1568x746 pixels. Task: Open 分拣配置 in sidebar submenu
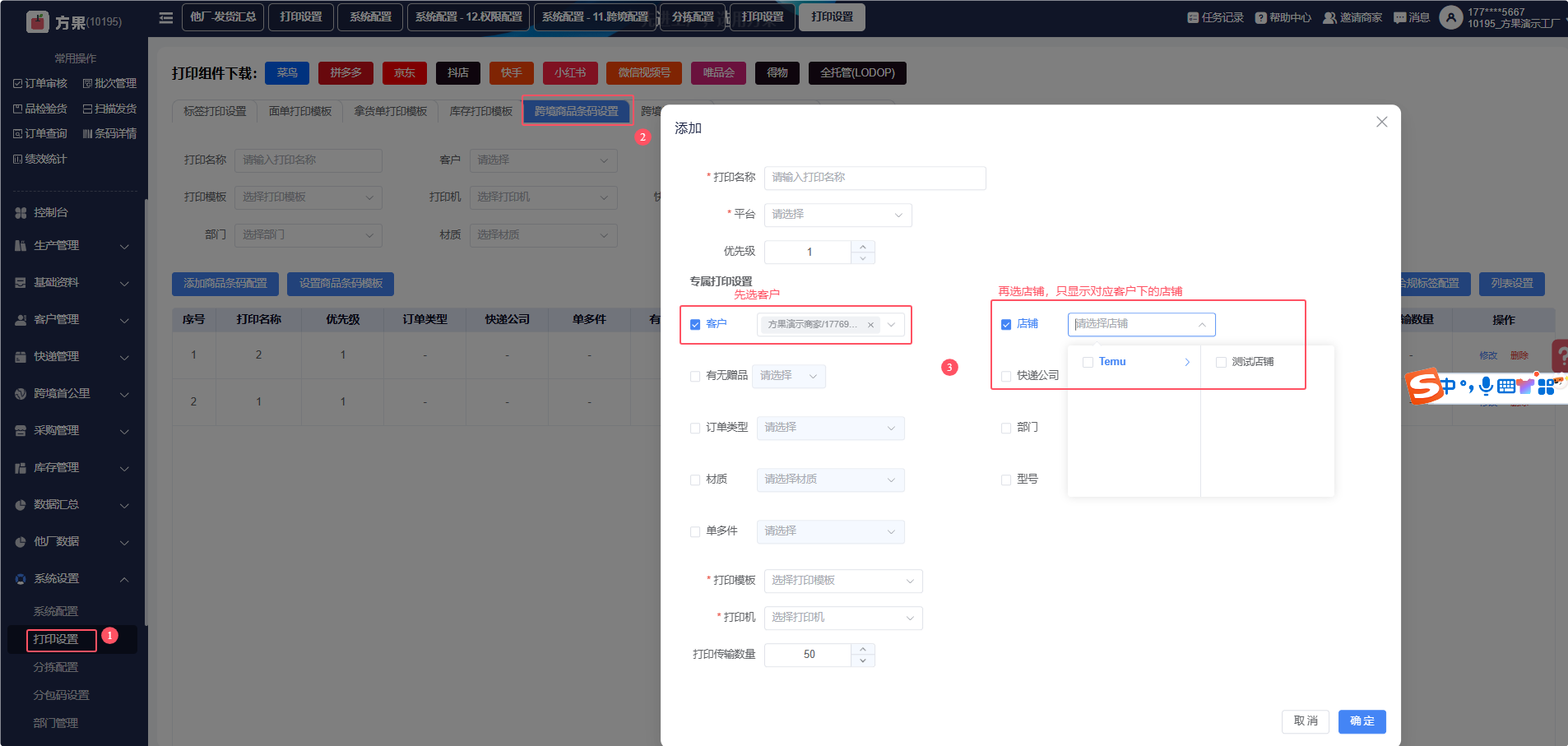coord(56,667)
